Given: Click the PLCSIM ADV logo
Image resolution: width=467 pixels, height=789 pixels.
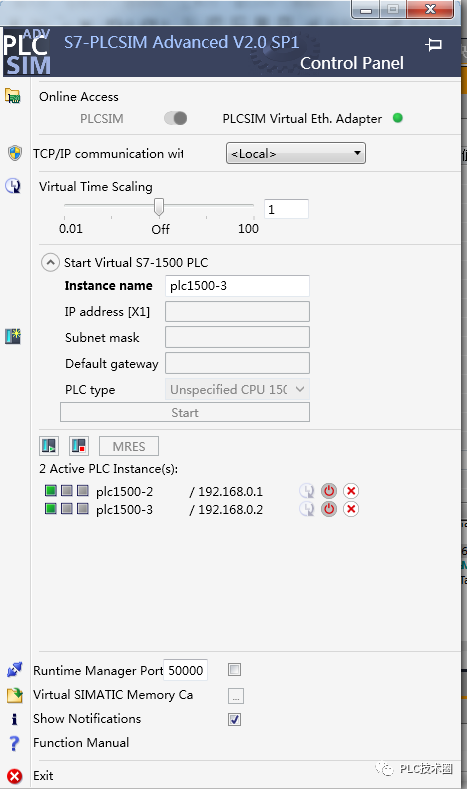Looking at the screenshot, I should (x=27, y=52).
